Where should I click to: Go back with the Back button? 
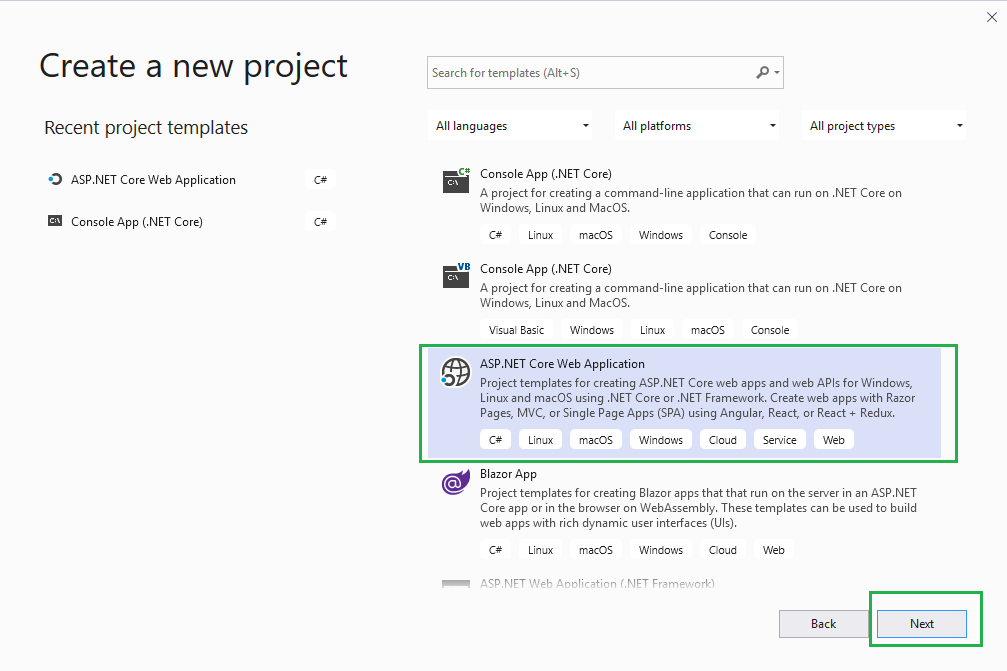(823, 624)
